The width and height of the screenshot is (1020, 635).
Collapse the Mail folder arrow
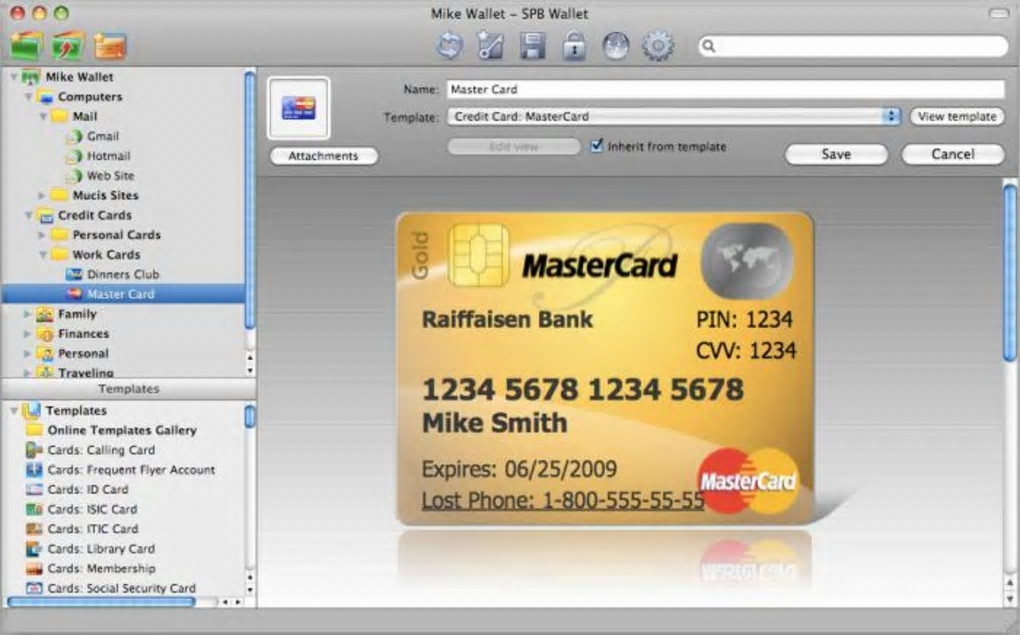[43, 116]
